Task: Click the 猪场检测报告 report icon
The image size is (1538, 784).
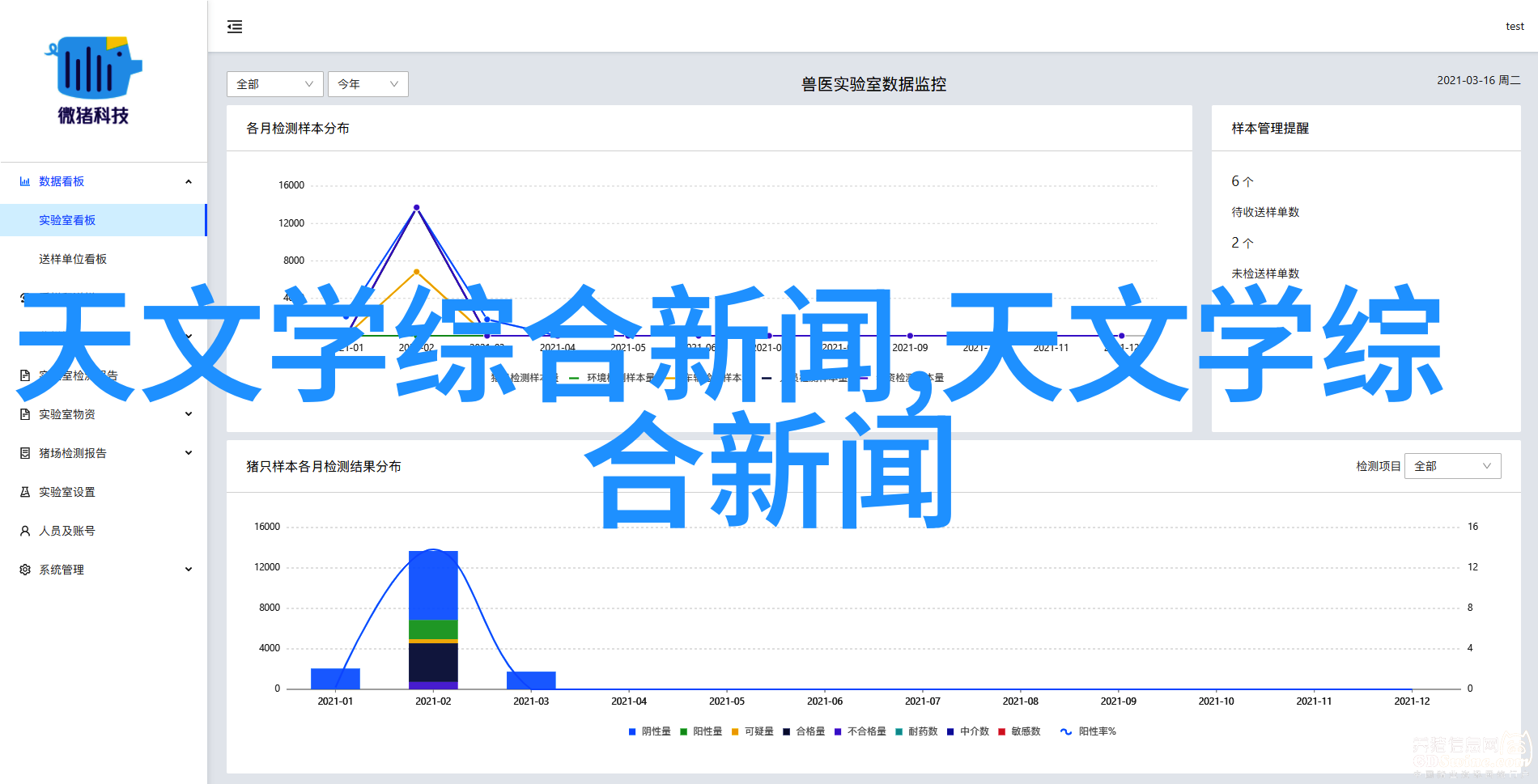Action: point(25,453)
